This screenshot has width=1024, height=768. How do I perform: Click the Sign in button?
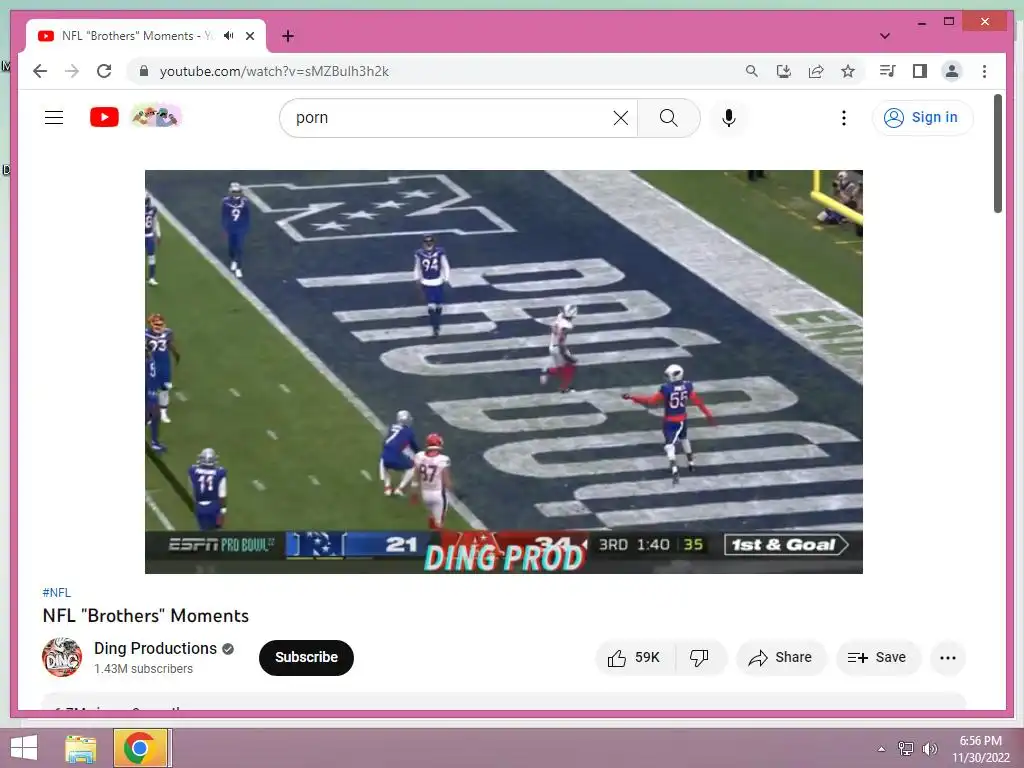(922, 118)
